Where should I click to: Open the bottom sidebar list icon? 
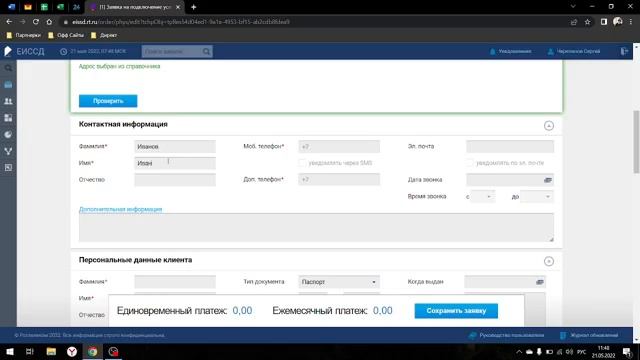pyautogui.click(x=8, y=168)
